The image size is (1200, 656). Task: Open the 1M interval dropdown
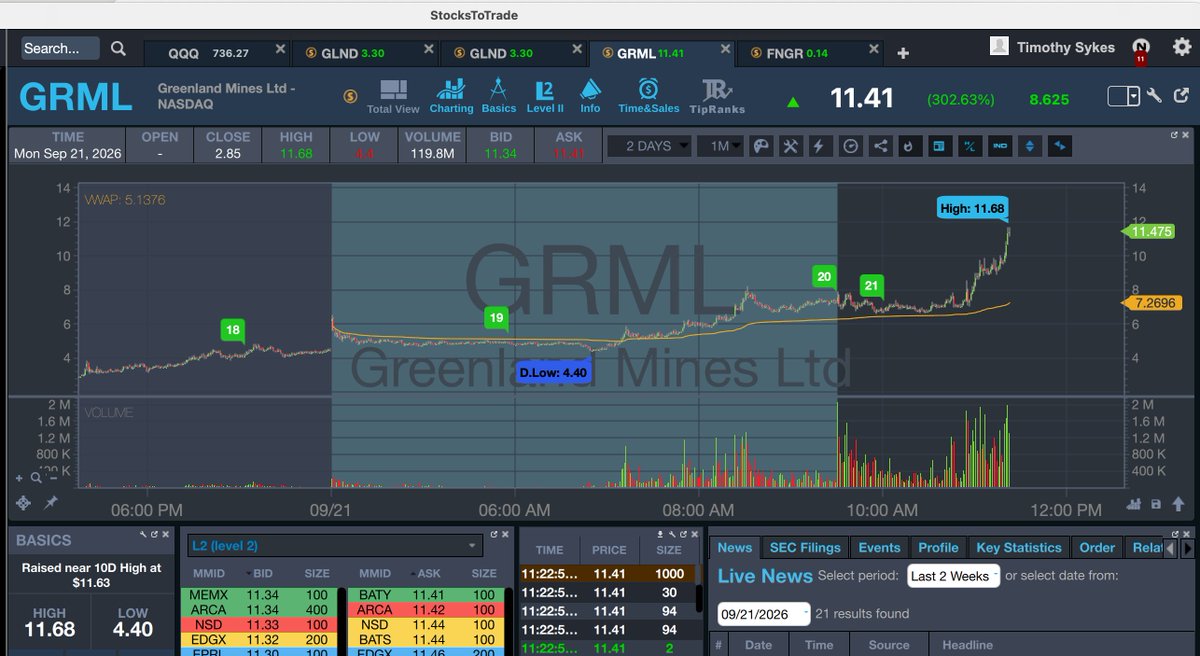click(x=721, y=146)
